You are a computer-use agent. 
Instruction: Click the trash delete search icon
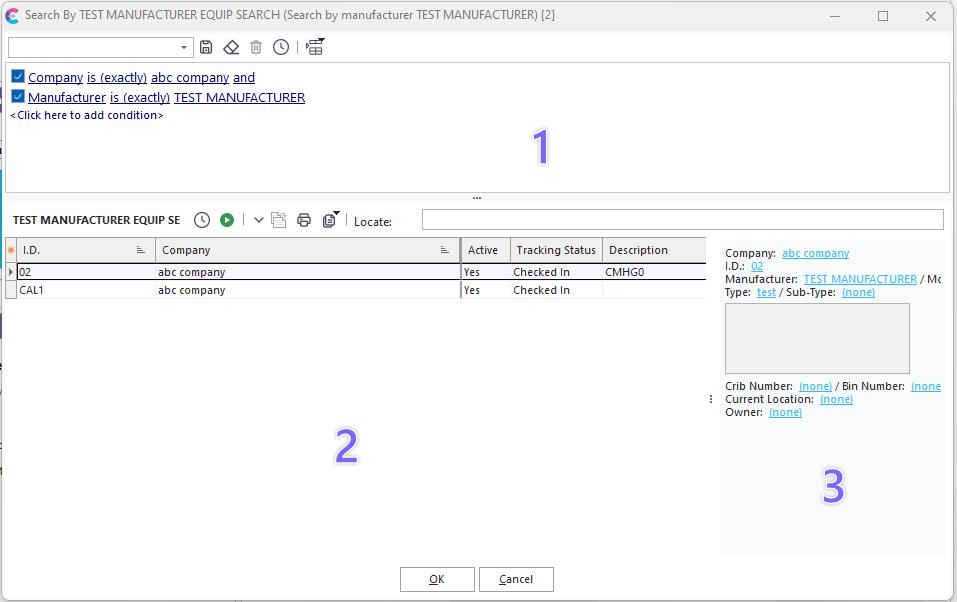pos(256,47)
